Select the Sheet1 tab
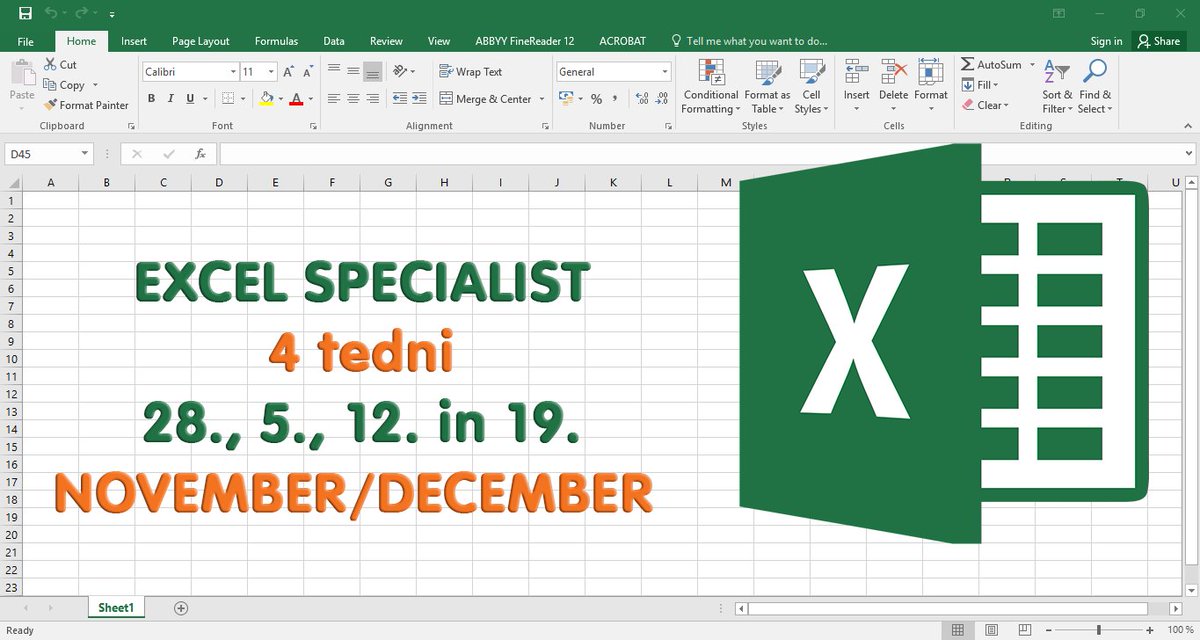1200x640 pixels. [117, 607]
